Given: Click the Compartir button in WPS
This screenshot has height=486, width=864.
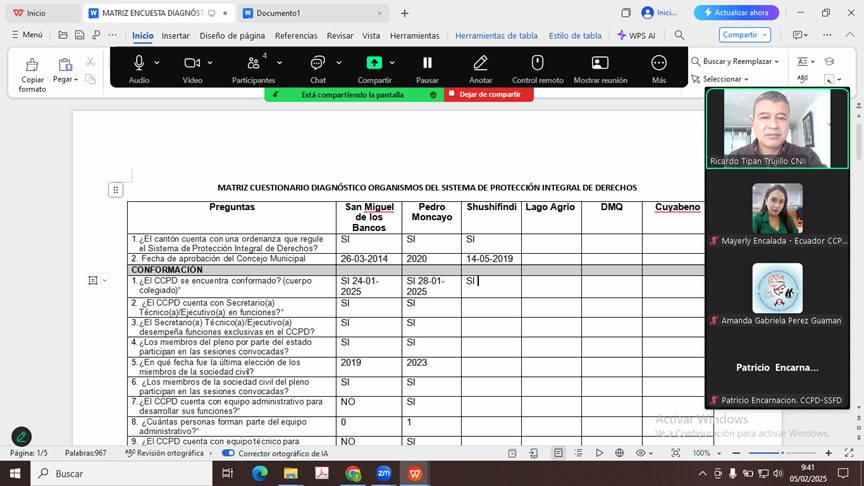Looking at the screenshot, I should [744, 35].
